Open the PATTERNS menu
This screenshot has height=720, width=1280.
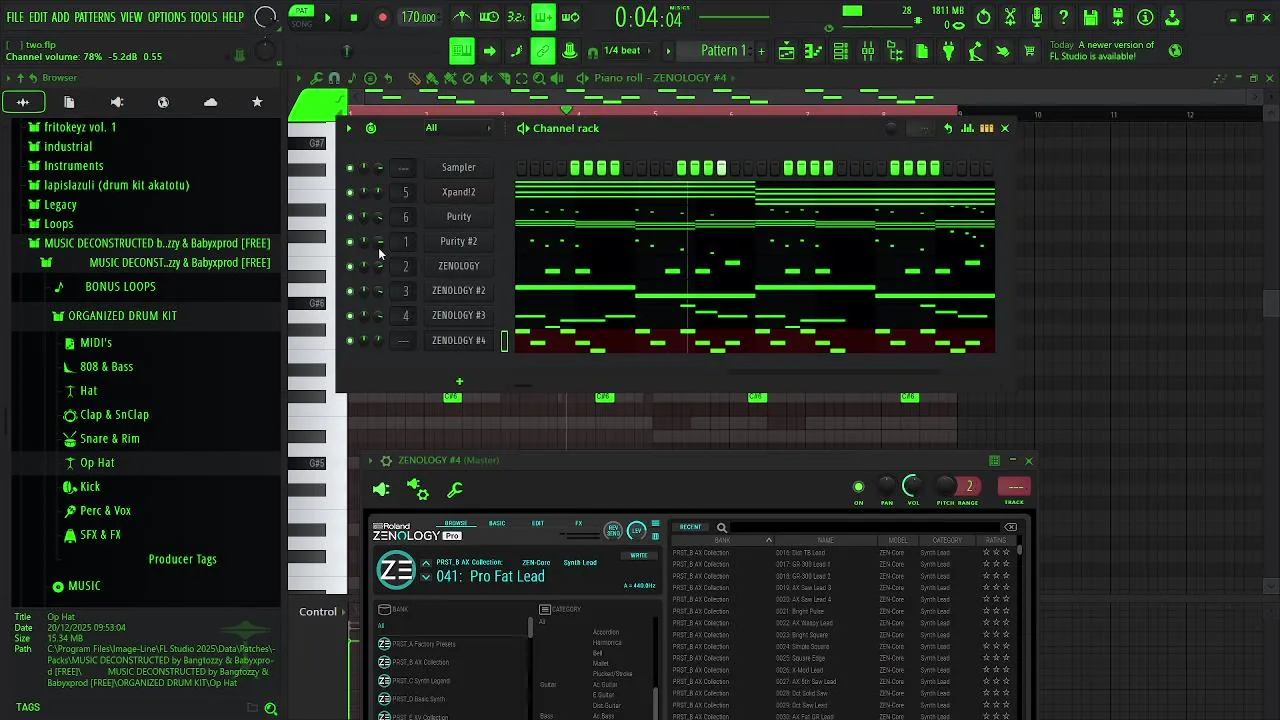95,17
